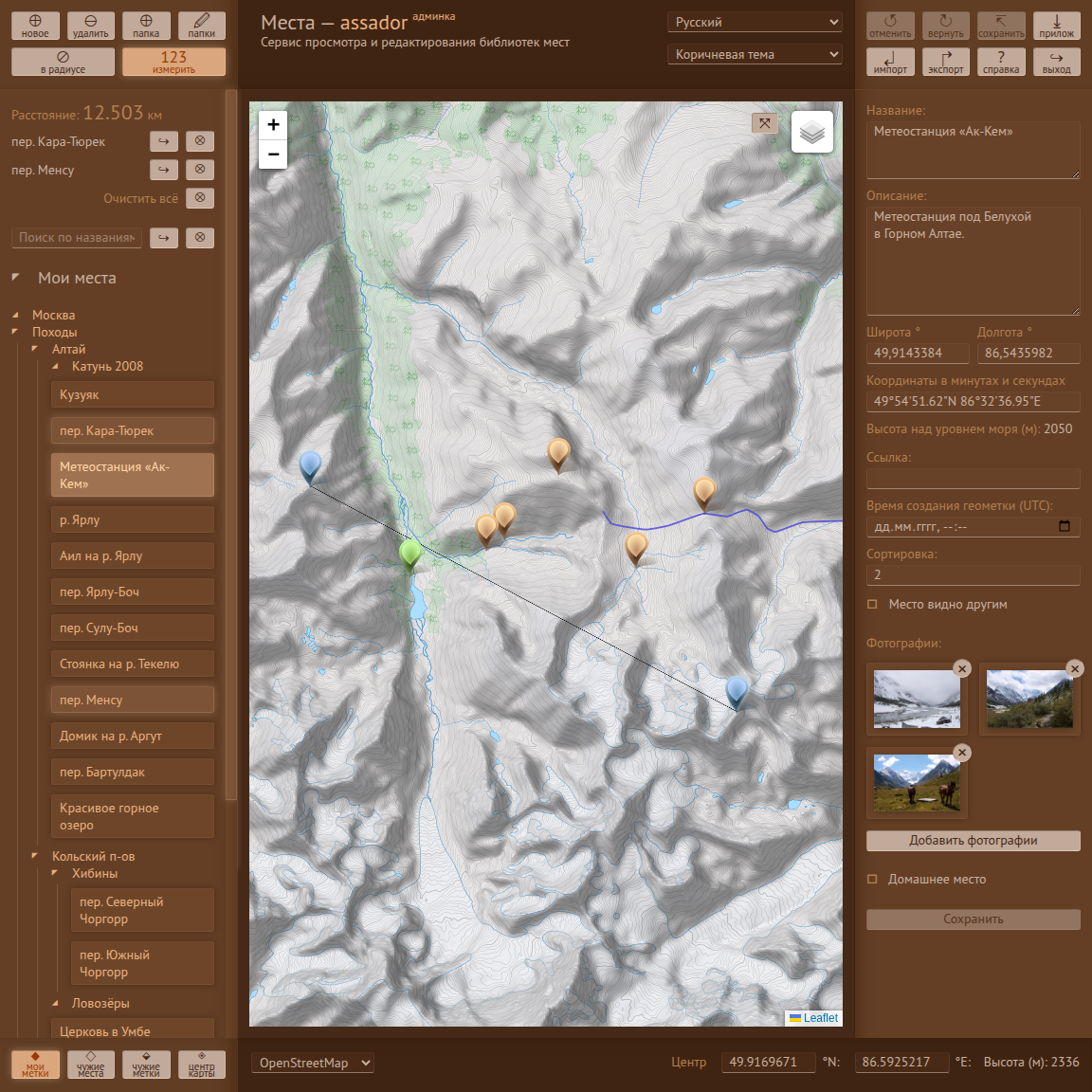Toggle the 'измерить' measure distance button
The width and height of the screenshot is (1092, 1092).
coord(173,62)
